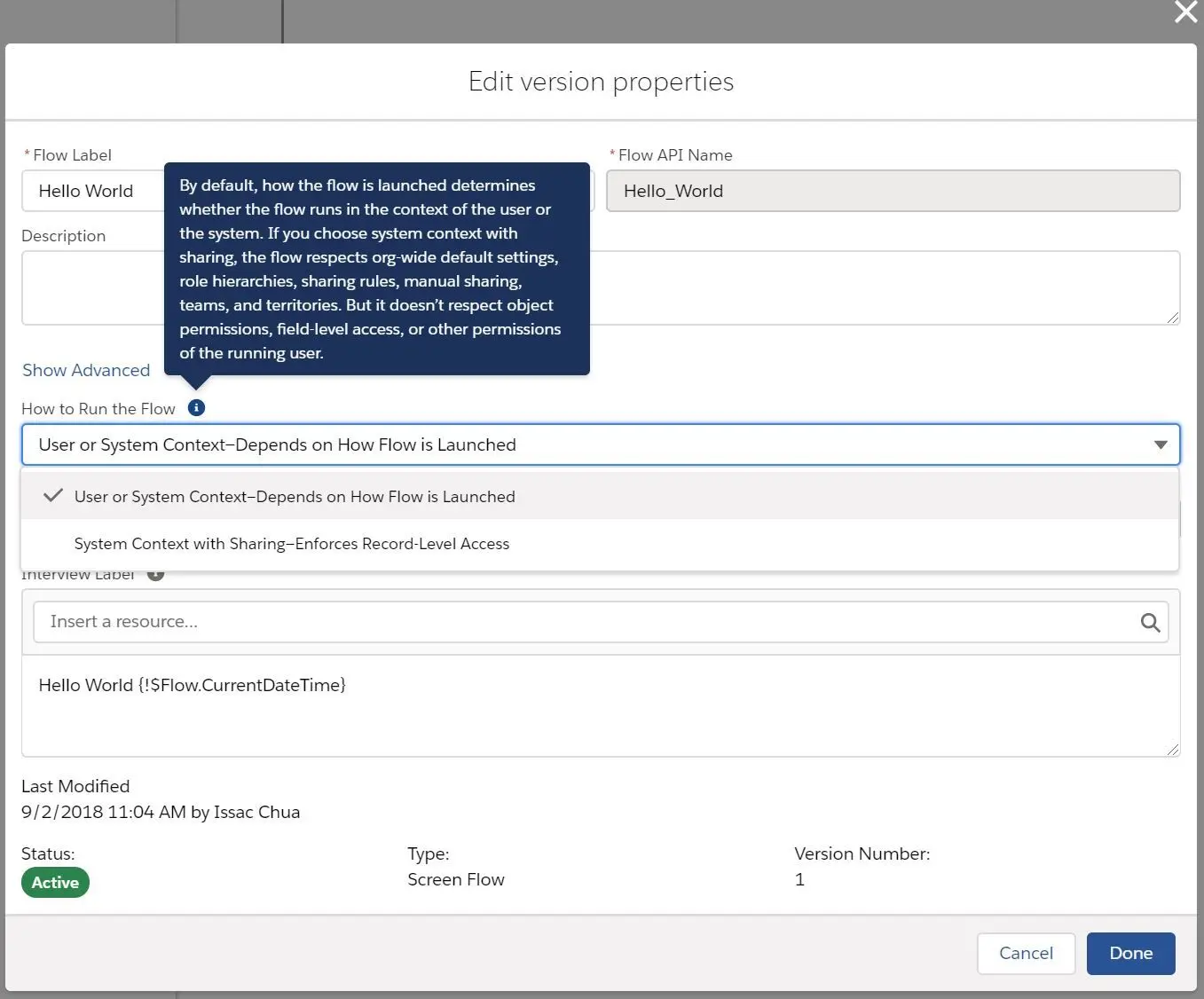Grab the Description box resize handle
The width and height of the screenshot is (1204, 999).
coord(1173,318)
